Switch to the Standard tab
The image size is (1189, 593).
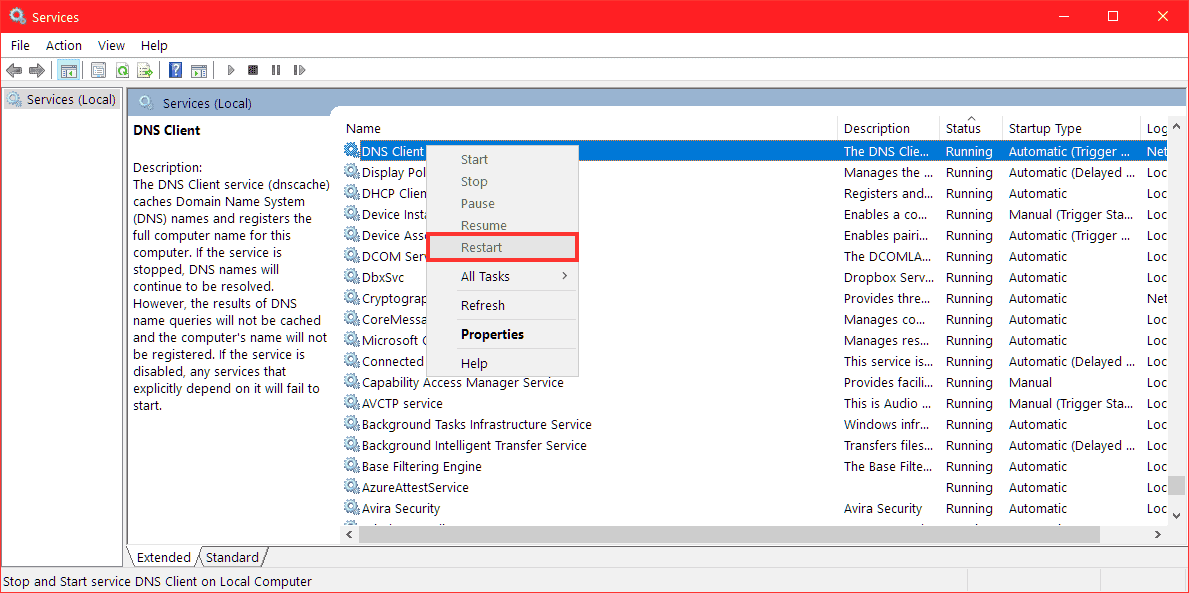(232, 557)
